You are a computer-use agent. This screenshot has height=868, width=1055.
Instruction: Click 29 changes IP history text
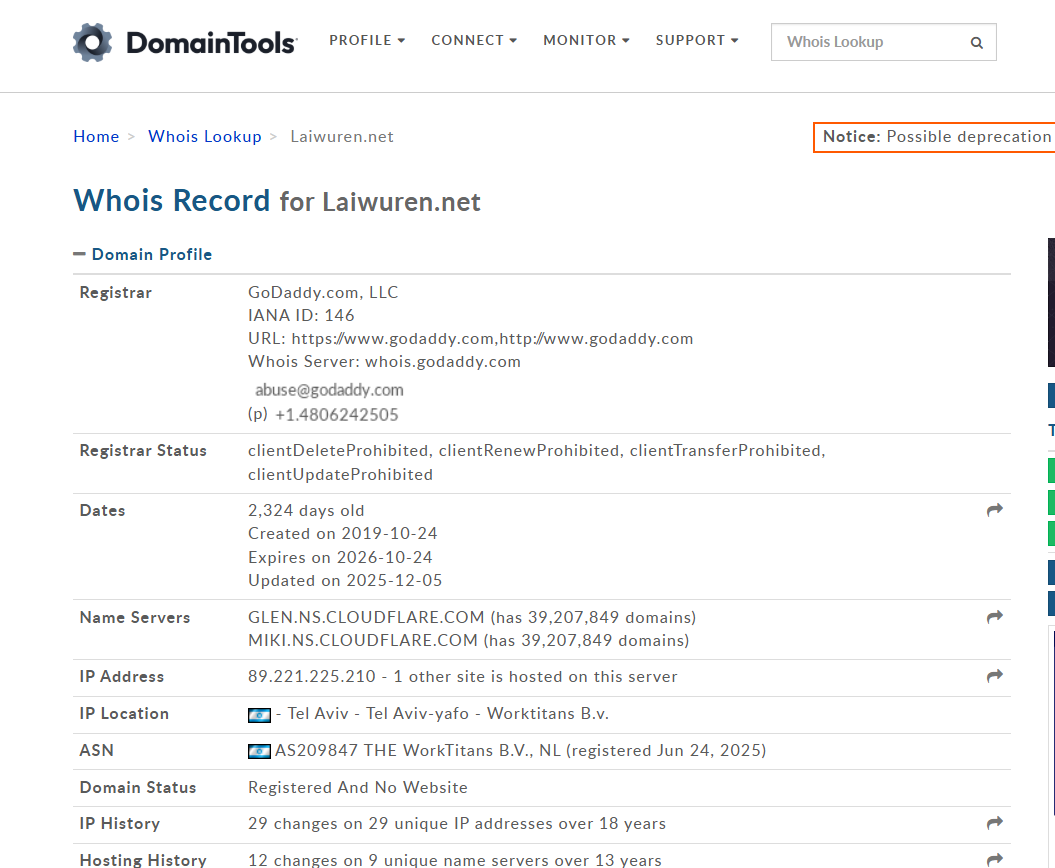[x=457, y=824]
